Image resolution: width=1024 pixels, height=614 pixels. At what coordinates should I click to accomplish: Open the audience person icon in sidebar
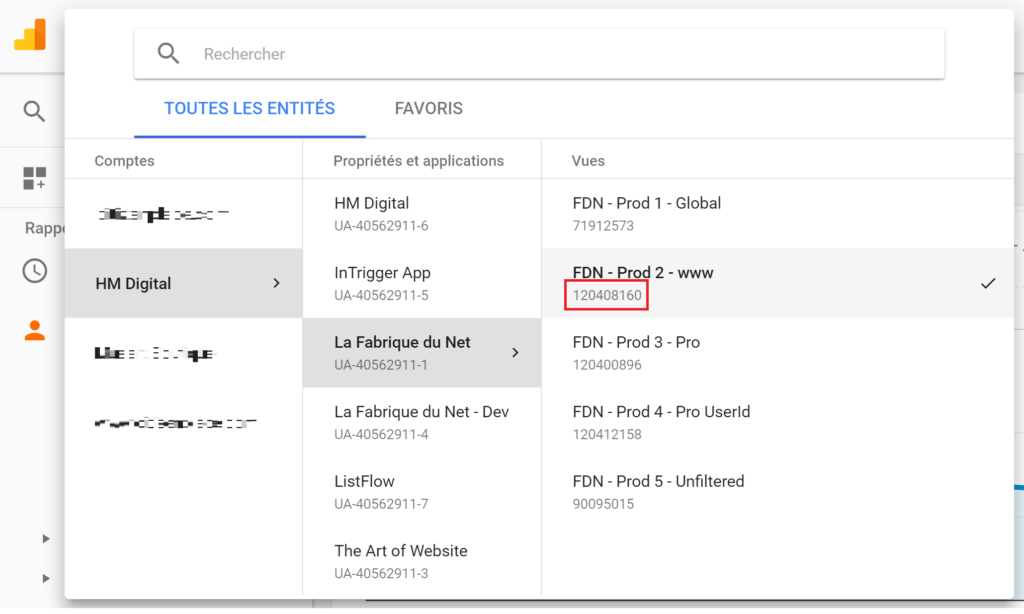[34, 331]
